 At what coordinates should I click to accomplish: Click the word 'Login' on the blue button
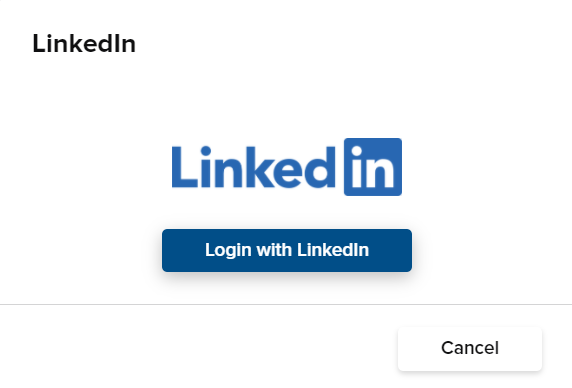228,251
